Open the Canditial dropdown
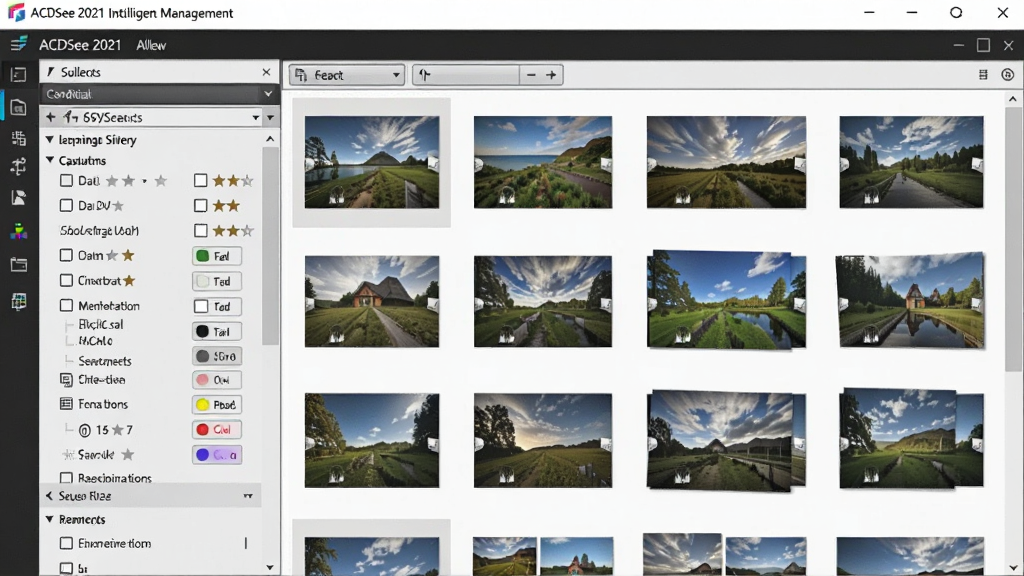Image resolution: width=1024 pixels, height=576 pixels. coord(159,94)
